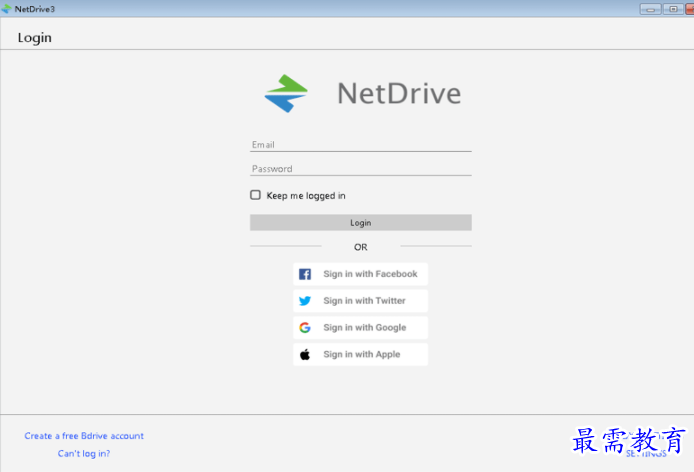
Task: Focus the Password input field
Action: pyautogui.click(x=360, y=169)
